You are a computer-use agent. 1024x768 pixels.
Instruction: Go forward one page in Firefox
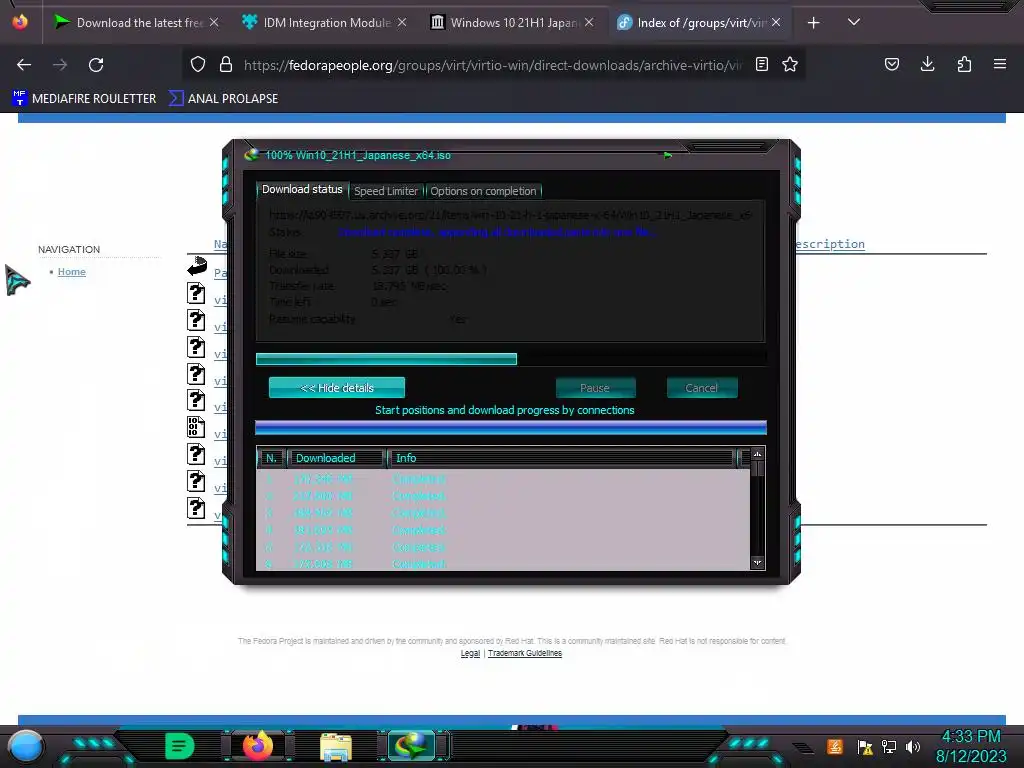click(60, 65)
